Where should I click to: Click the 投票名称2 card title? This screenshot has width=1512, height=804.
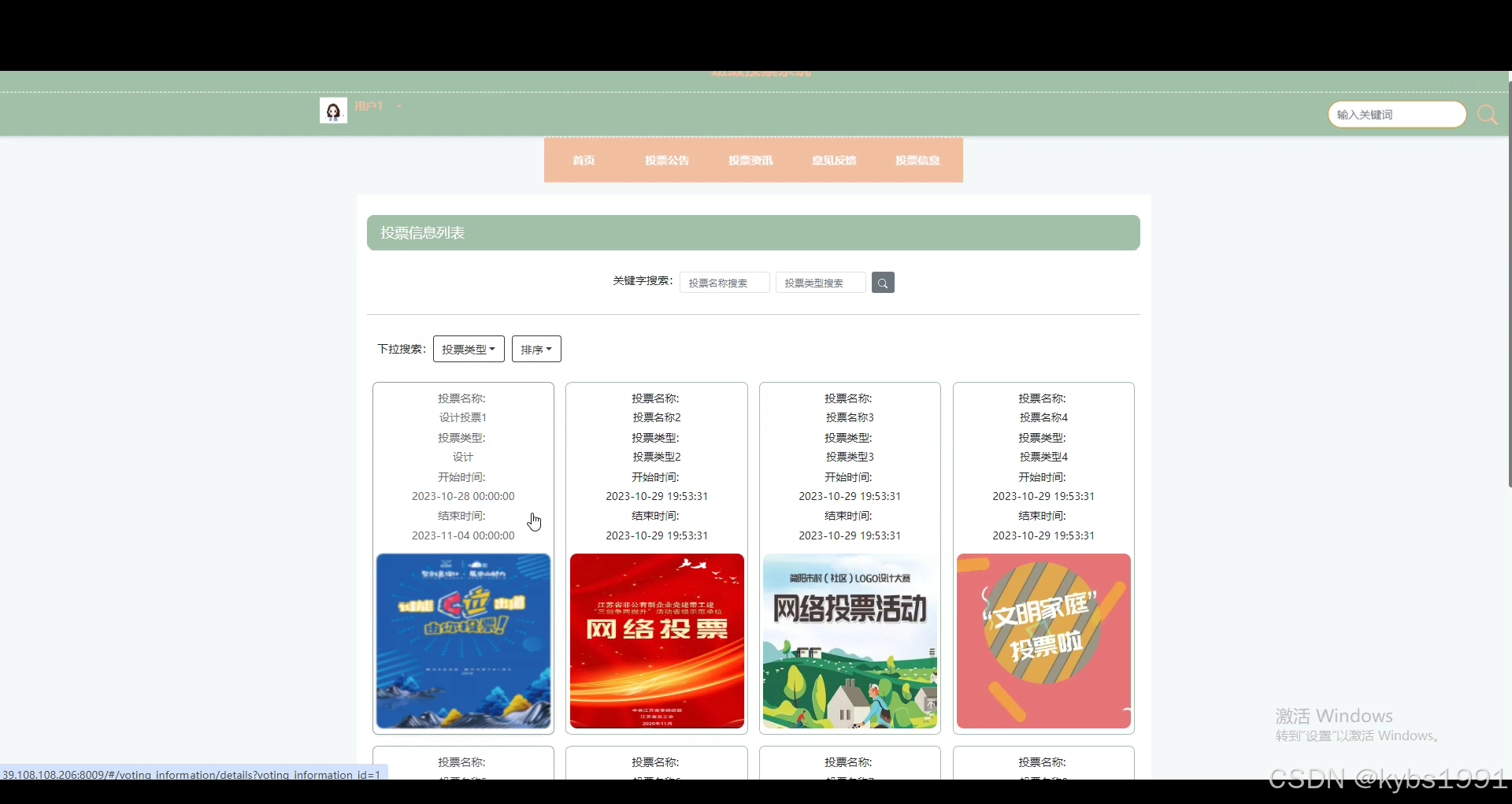tap(657, 417)
